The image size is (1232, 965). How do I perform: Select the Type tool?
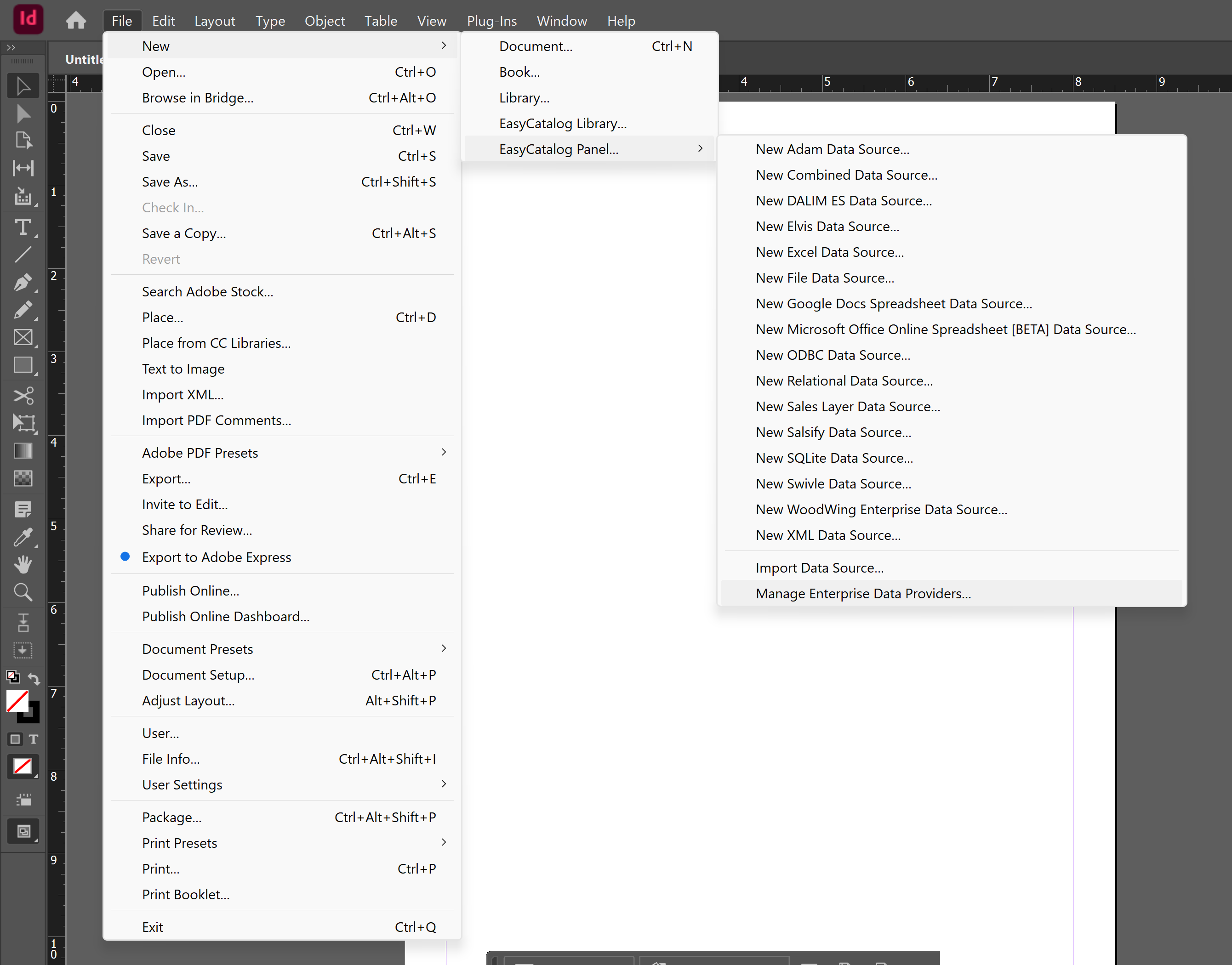(x=23, y=227)
